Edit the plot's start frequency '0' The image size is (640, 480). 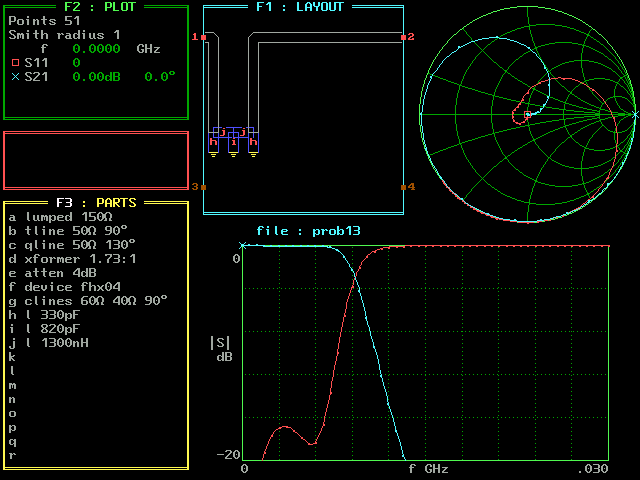click(x=244, y=469)
